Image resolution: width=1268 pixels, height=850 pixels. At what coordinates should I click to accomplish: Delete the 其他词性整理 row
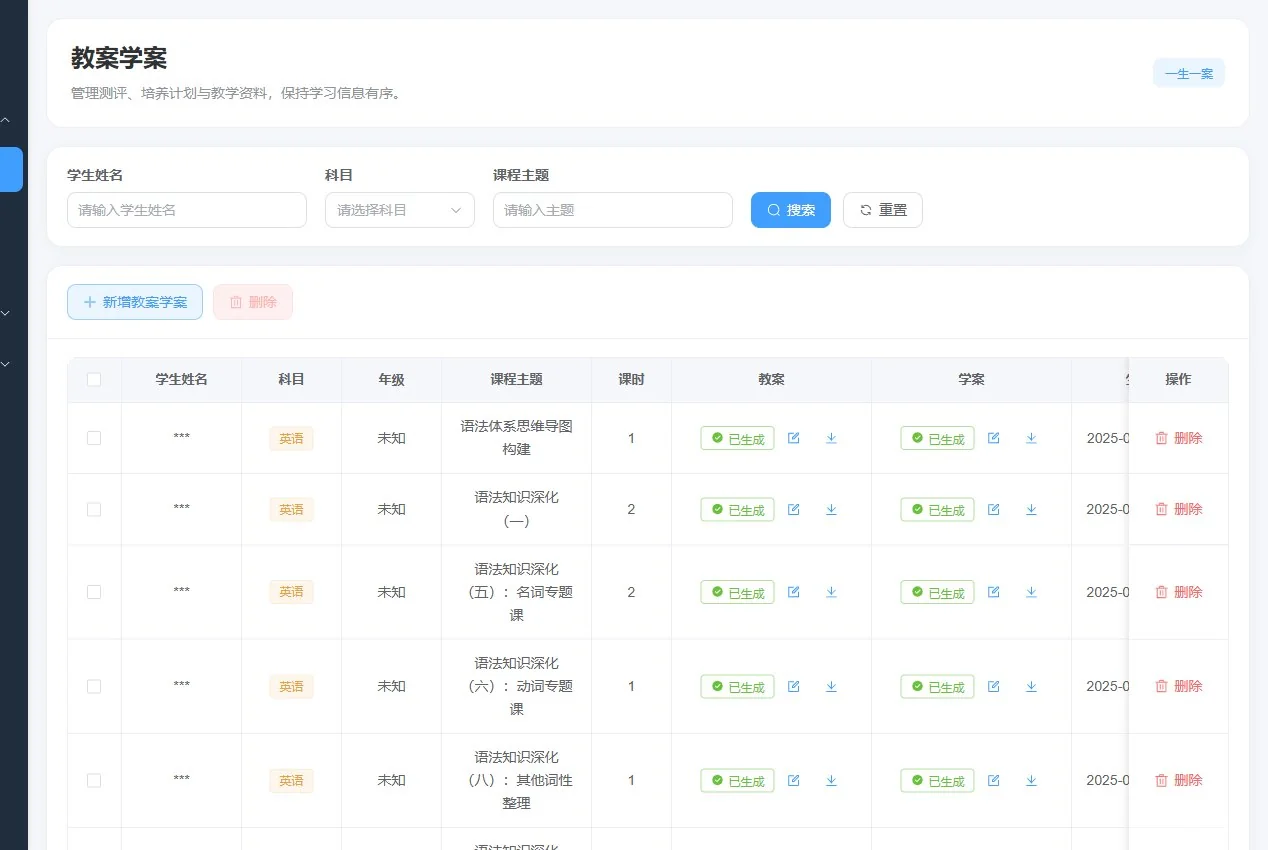pos(1179,780)
